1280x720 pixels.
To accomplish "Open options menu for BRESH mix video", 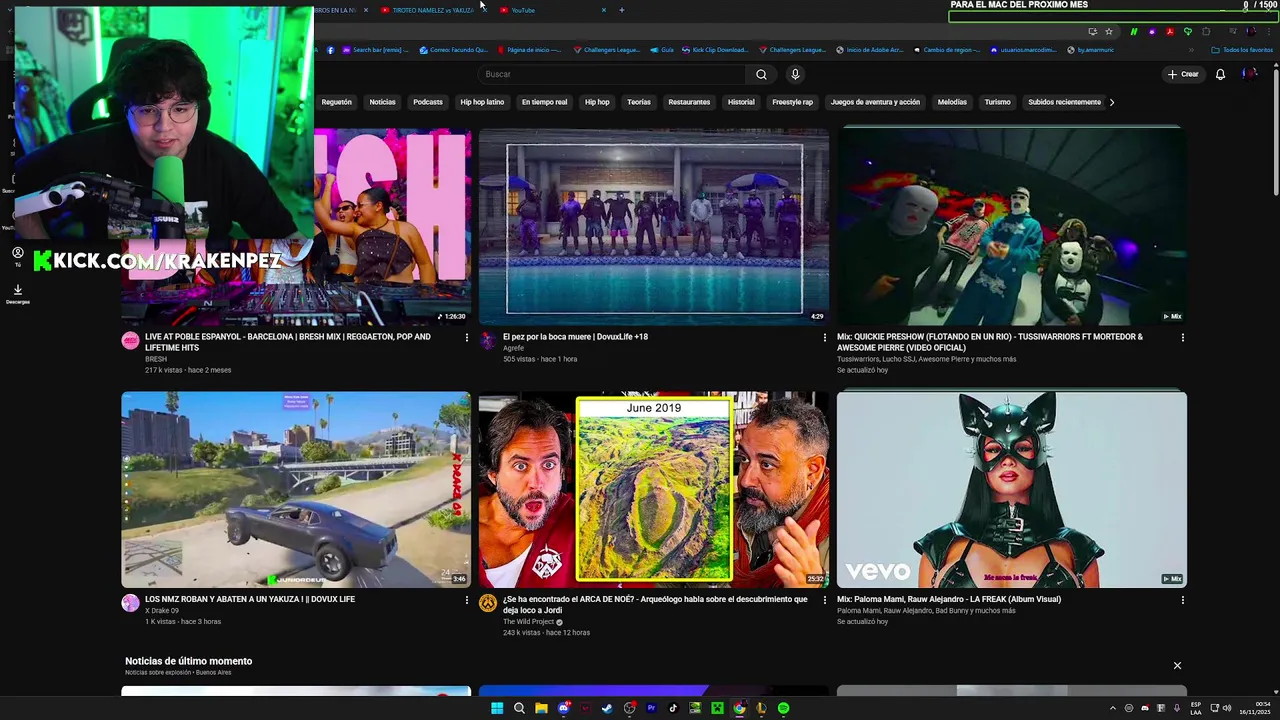I will coord(466,338).
